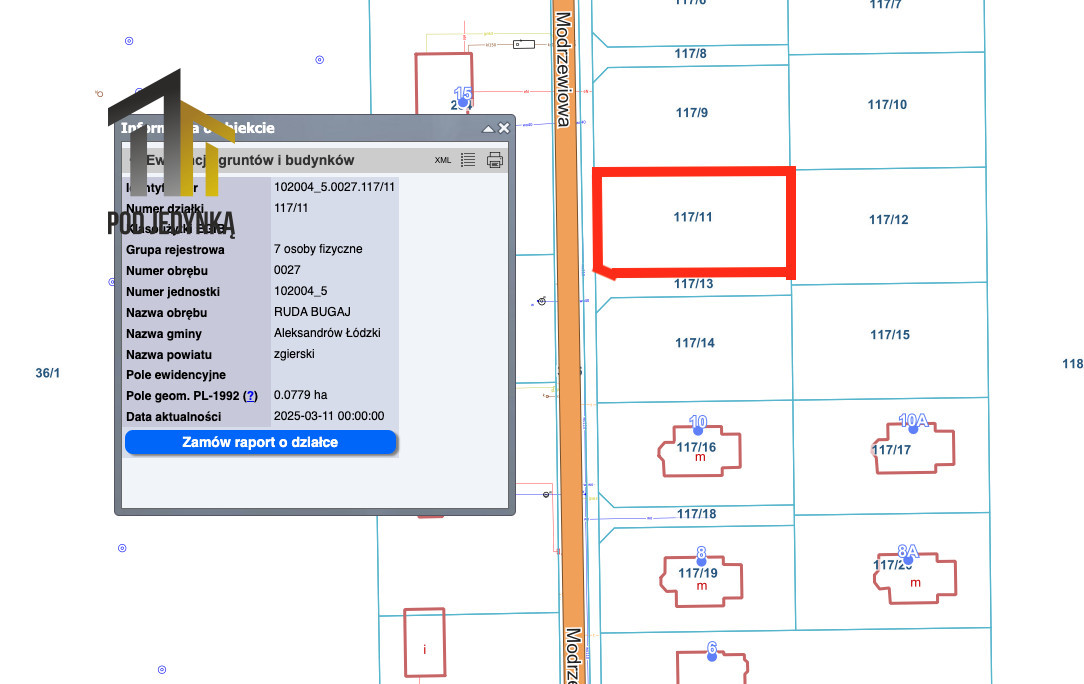Image resolution: width=1084 pixels, height=684 pixels.
Task: Order the parcel report with Zamów raport o działce
Action: 261,443
